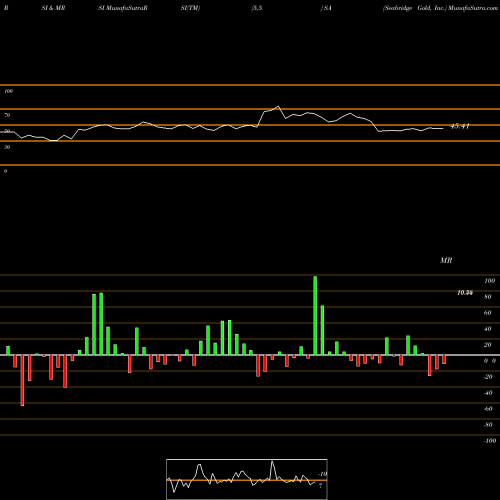
Task: Click the 30 level label on RSI scale
Action: (7, 147)
